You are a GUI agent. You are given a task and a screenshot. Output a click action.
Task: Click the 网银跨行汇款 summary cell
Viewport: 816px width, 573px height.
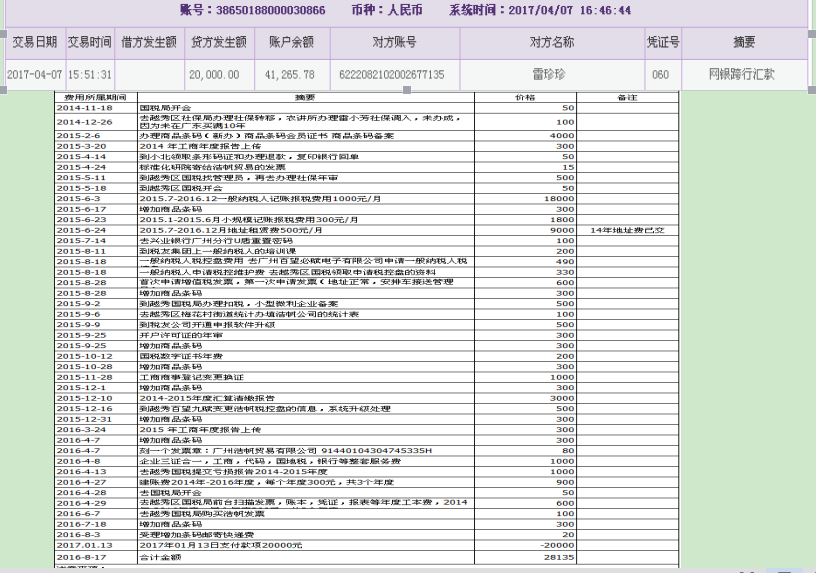click(x=742, y=74)
